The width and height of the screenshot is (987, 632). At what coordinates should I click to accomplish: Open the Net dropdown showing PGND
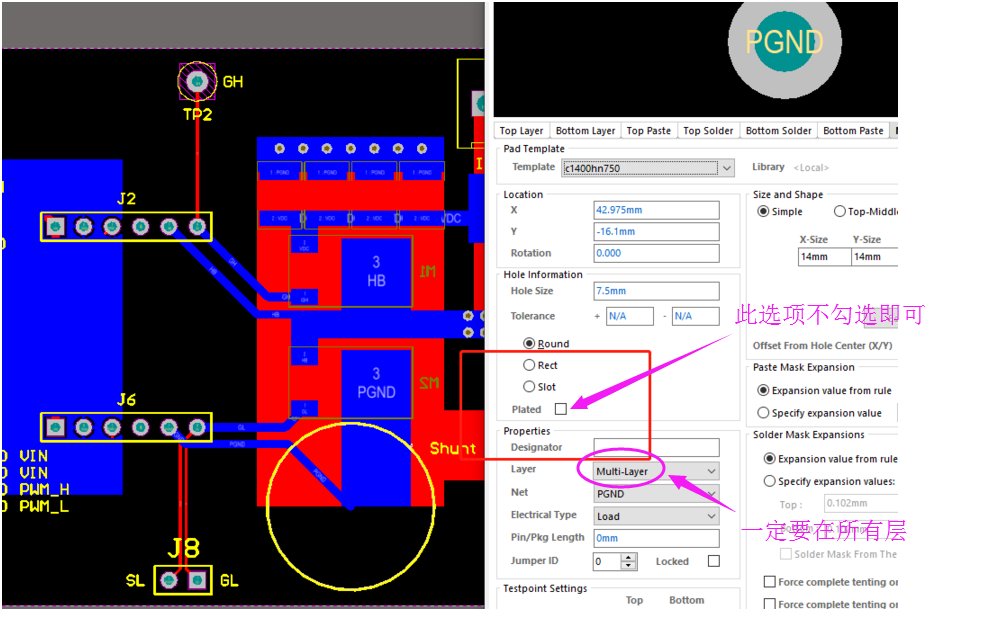click(x=656, y=494)
